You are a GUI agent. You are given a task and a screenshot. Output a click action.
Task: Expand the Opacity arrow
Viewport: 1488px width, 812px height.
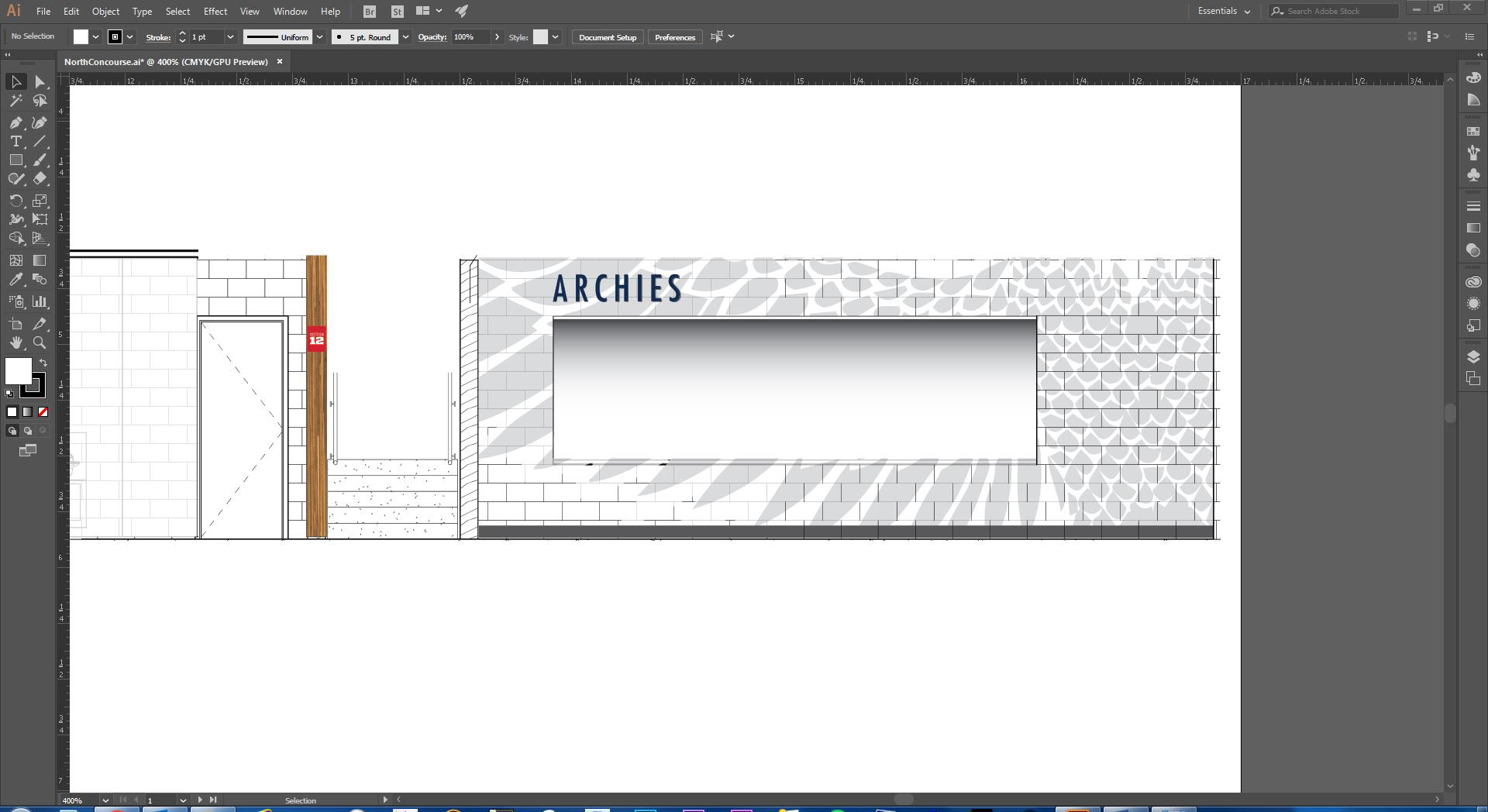[497, 37]
